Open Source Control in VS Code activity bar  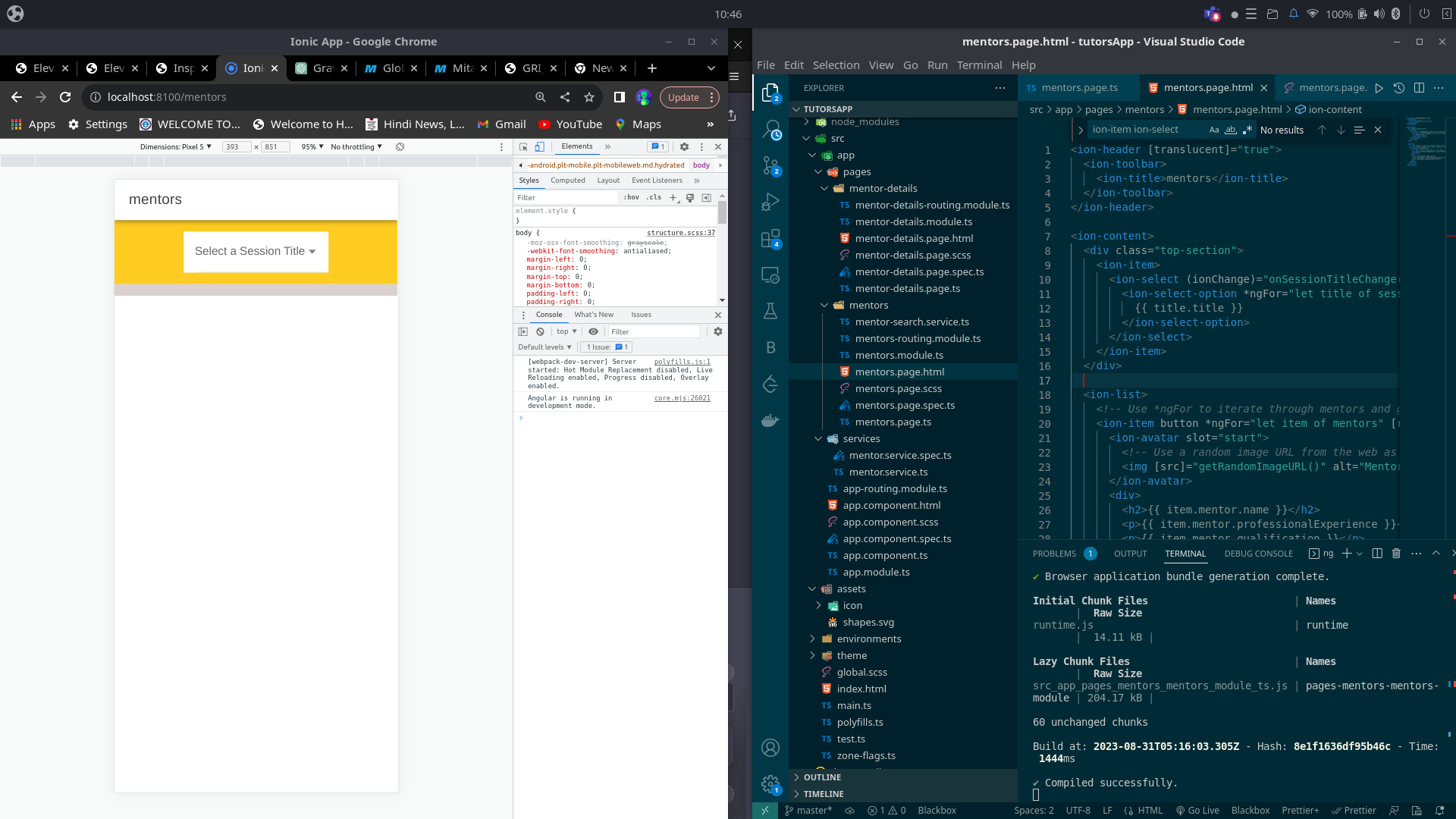770,165
